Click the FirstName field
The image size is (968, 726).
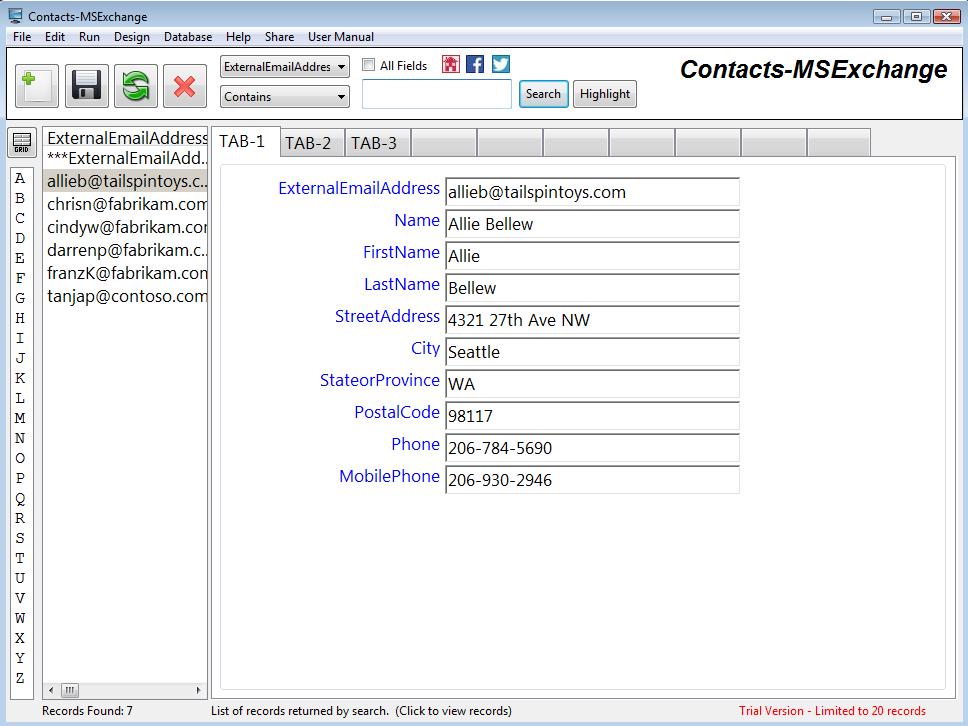592,256
